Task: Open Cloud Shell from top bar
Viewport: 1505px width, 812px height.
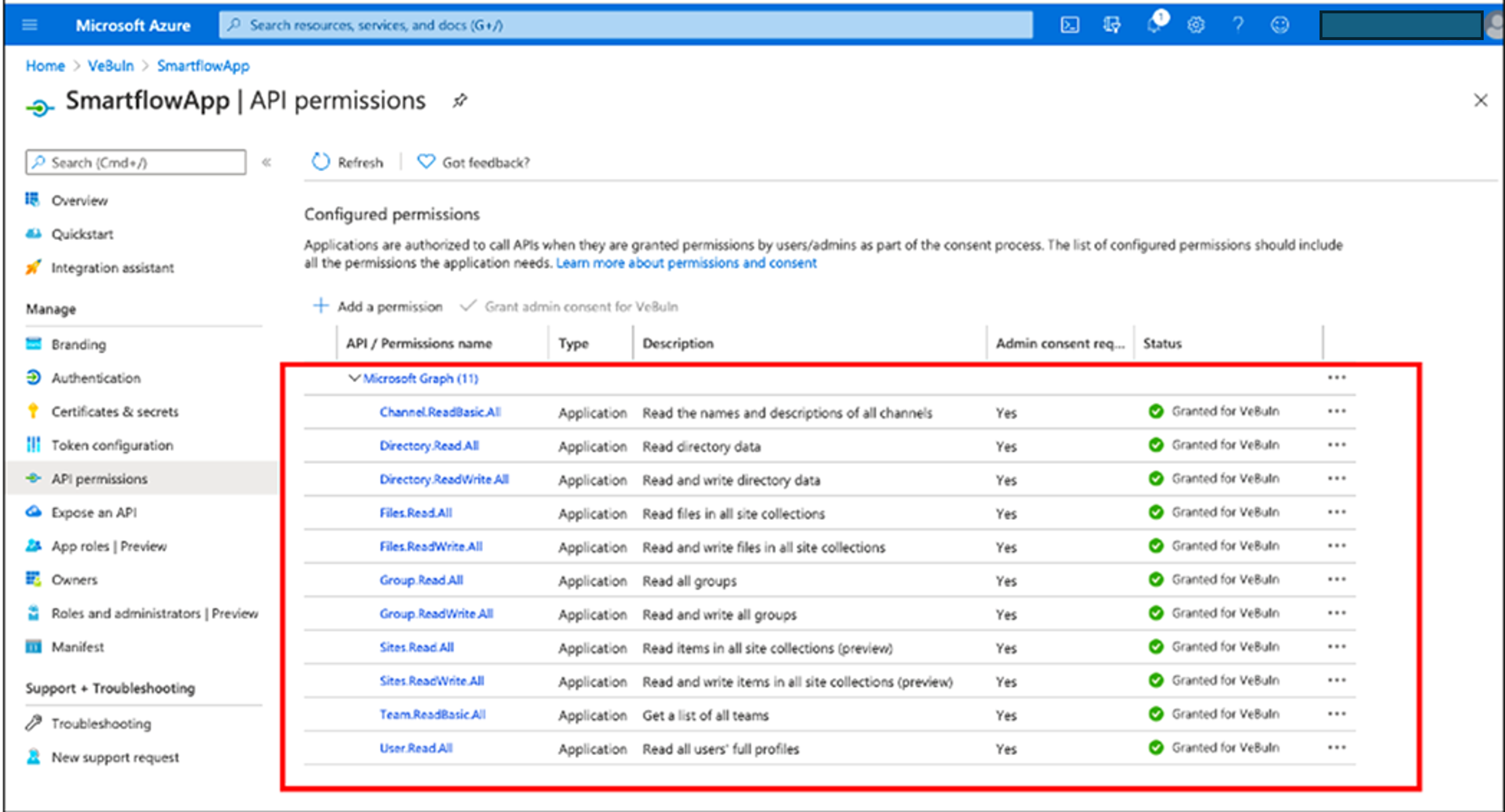Action: click(1070, 25)
